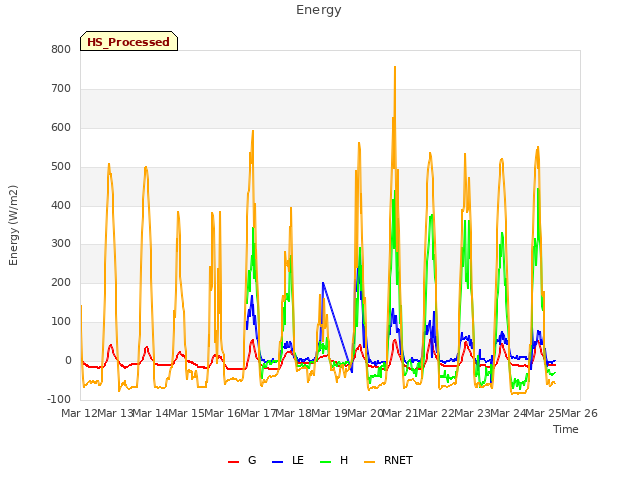Click the 700 y-axis tick label

pyautogui.click(x=61, y=89)
